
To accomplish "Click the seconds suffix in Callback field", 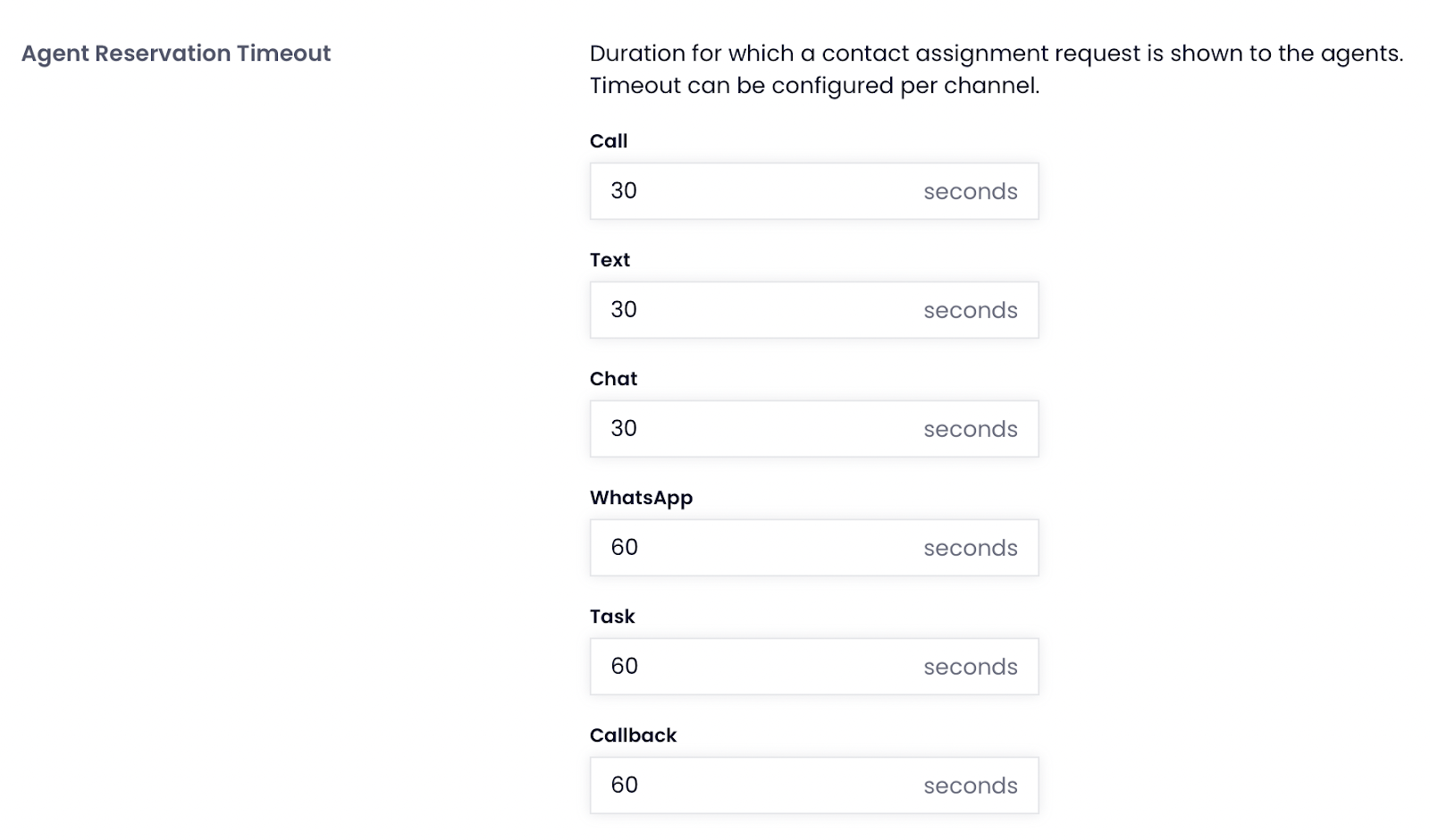I will tap(971, 785).
